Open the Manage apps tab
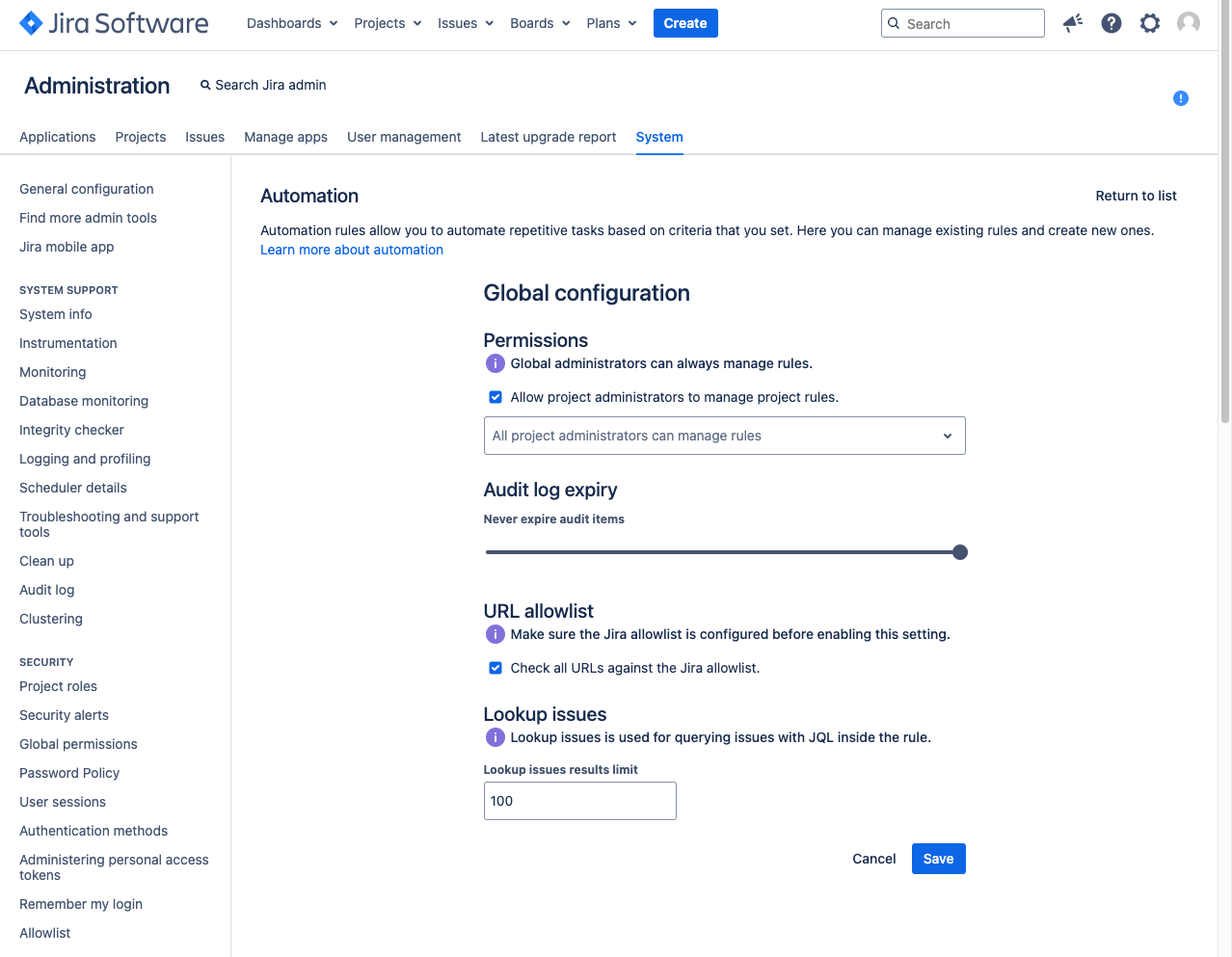The height and width of the screenshot is (957, 1232). pos(285,137)
